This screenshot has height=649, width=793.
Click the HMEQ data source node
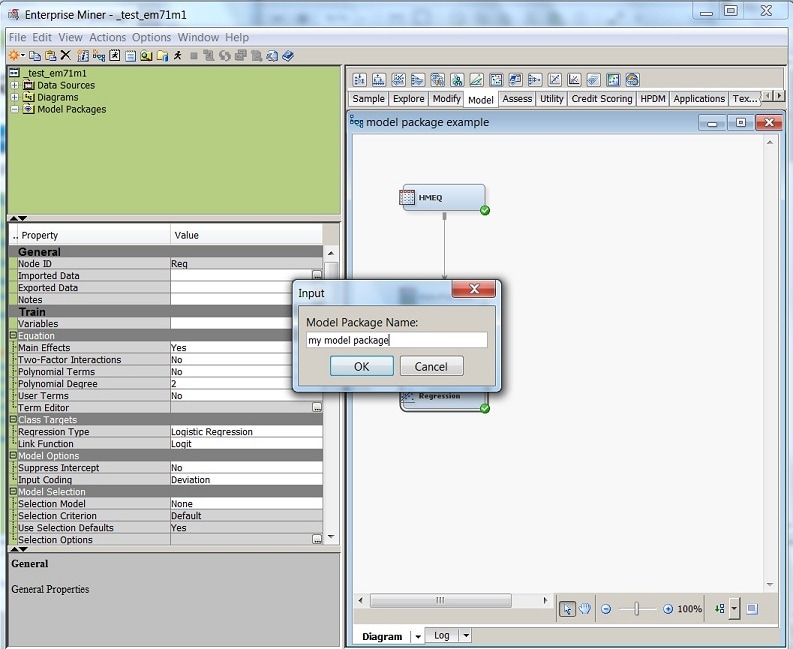tap(443, 198)
